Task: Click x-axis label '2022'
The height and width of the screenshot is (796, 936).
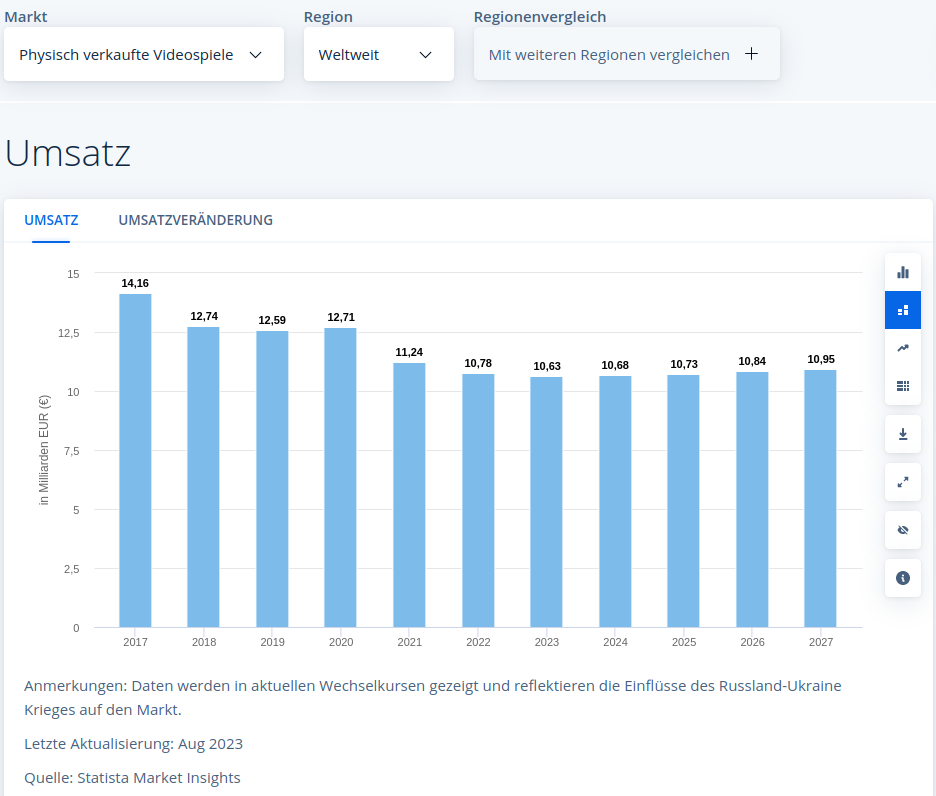Action: pos(478,642)
